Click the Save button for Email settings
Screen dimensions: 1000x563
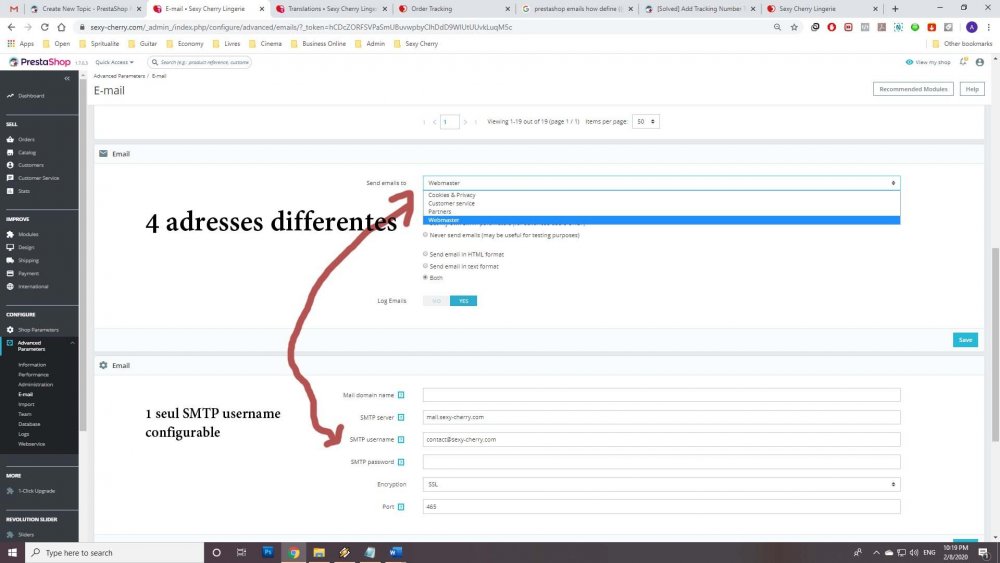(x=965, y=340)
